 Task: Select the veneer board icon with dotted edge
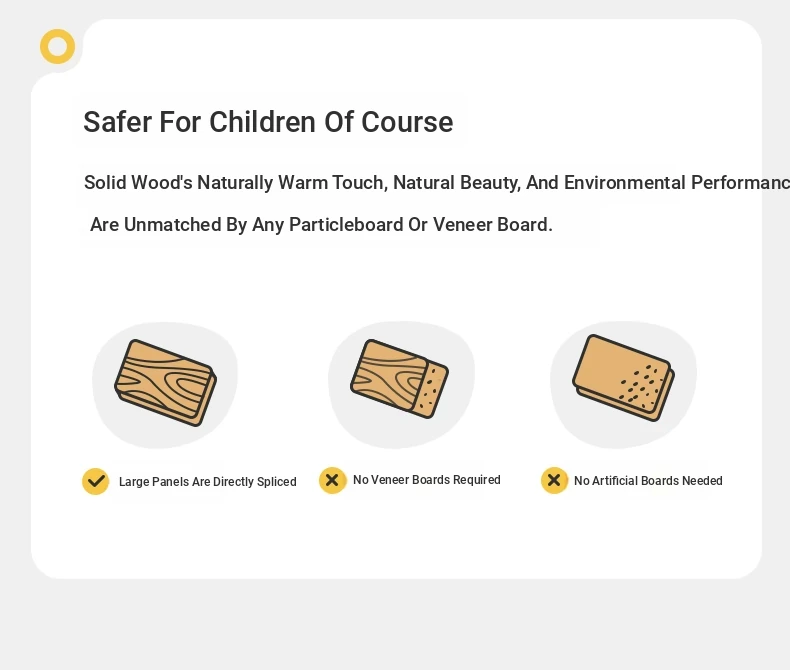(400, 379)
